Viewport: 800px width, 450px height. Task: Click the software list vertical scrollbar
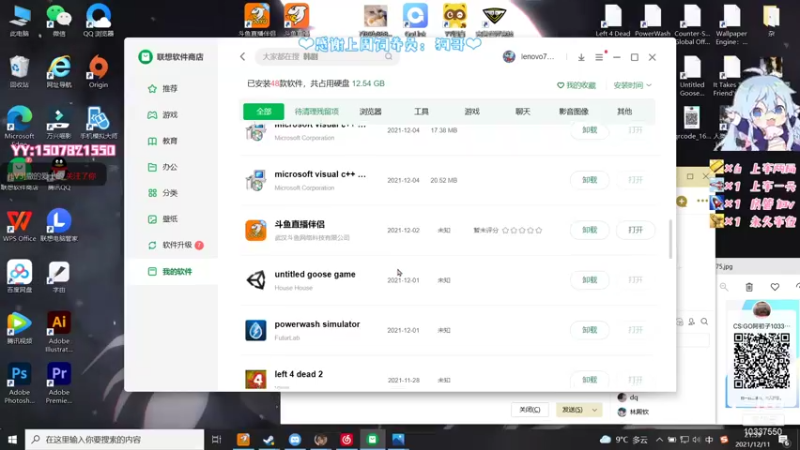pos(670,239)
